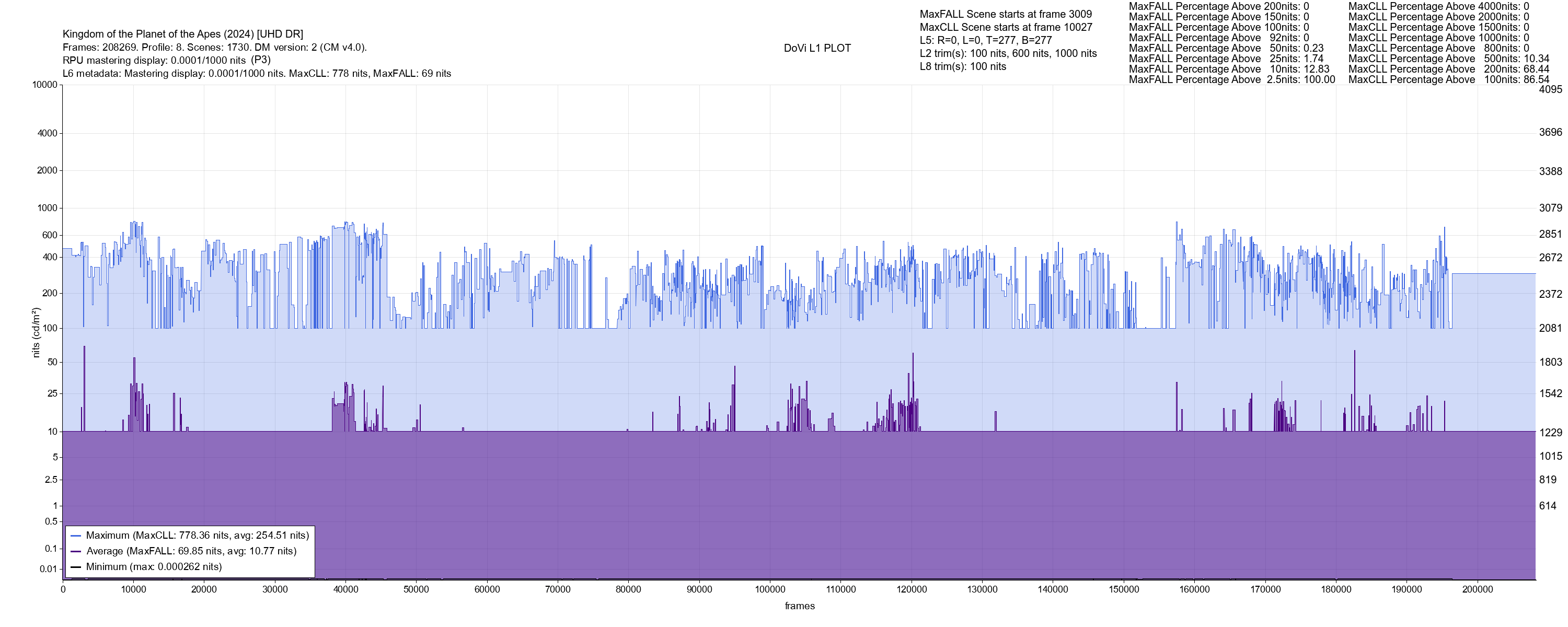1568x627 pixels.
Task: Click the black Minimum legend line swatch
Action: tap(76, 567)
